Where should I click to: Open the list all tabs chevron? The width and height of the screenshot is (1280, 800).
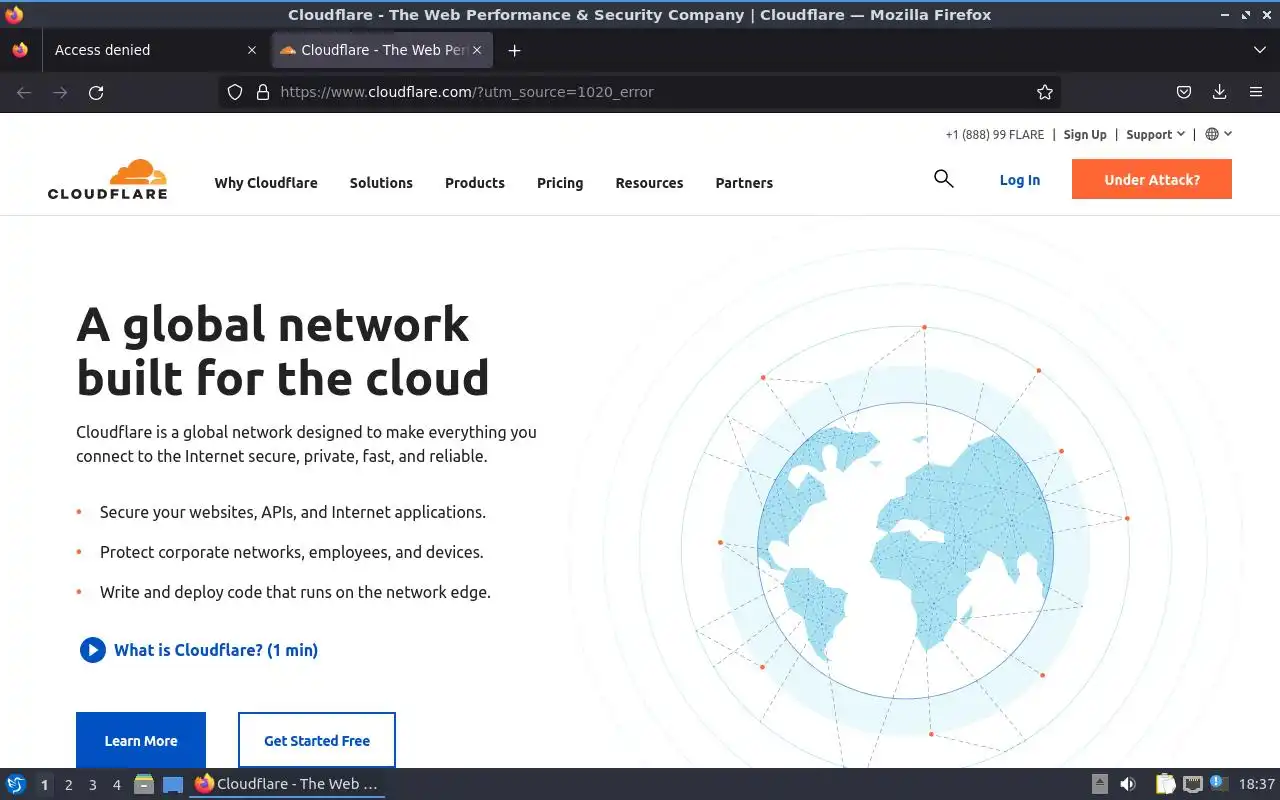coord(1259,50)
